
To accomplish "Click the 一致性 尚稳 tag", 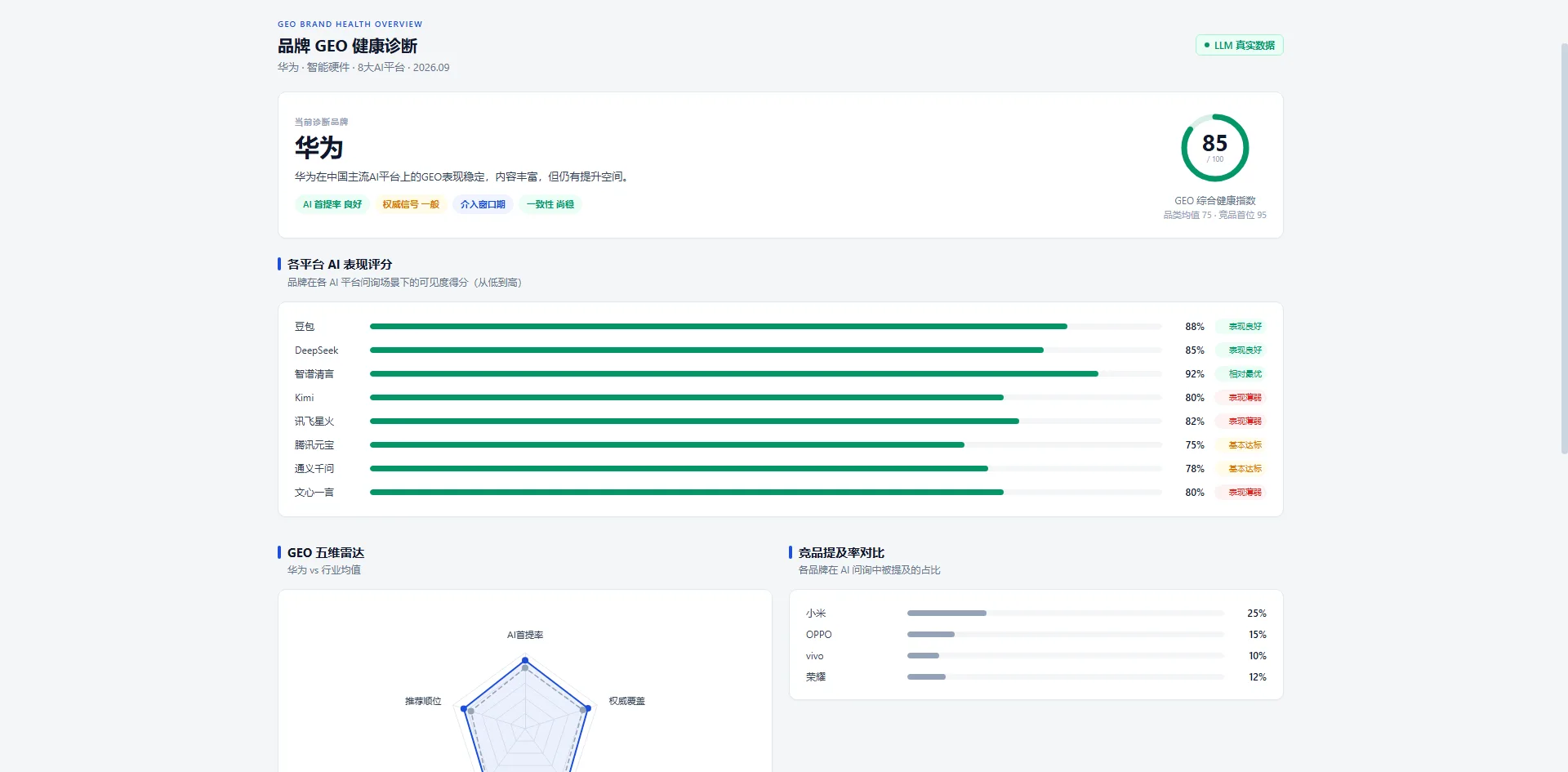I will (x=550, y=204).
